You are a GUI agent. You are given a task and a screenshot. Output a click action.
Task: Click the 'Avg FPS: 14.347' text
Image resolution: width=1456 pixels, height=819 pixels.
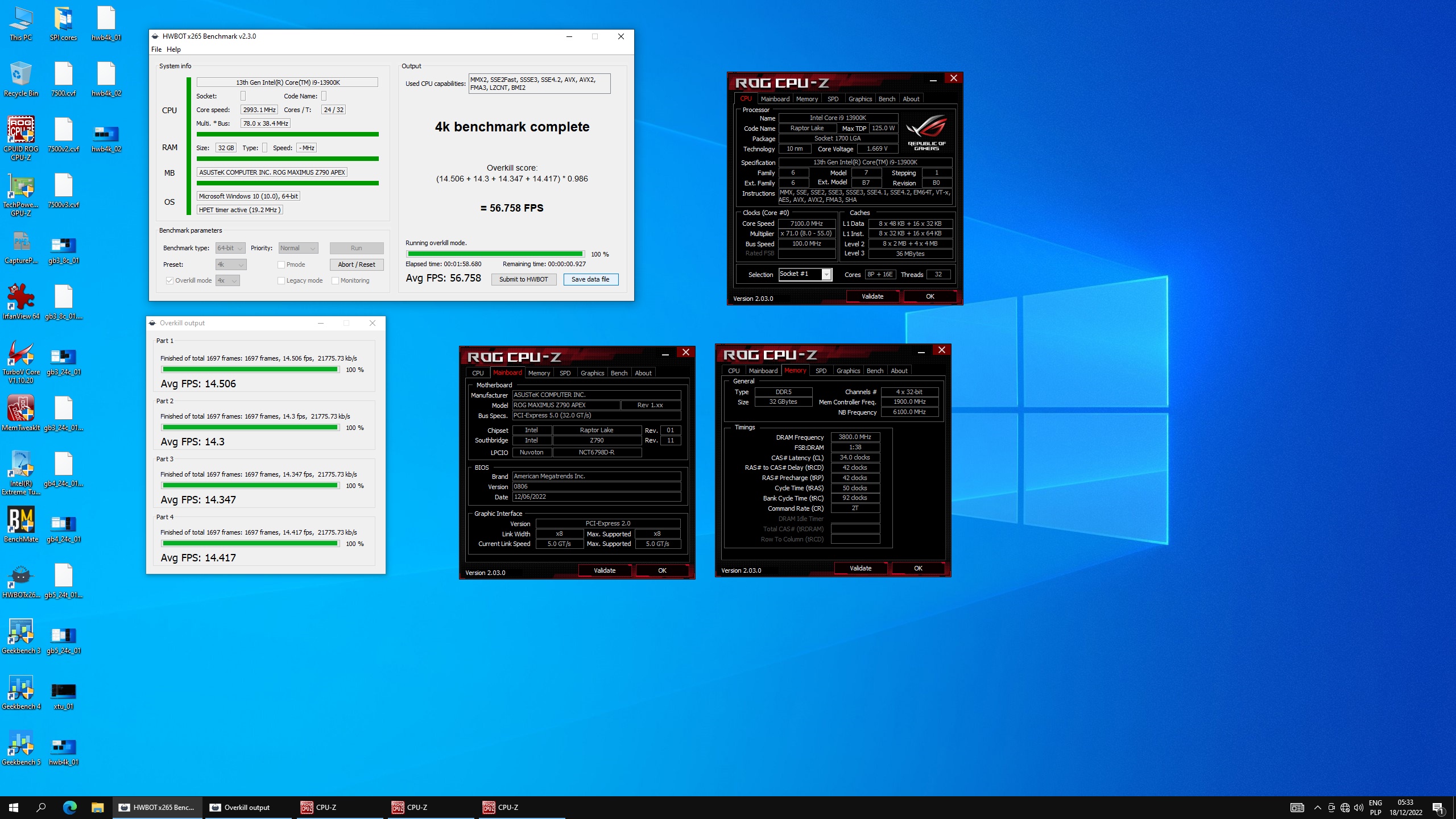tap(198, 500)
